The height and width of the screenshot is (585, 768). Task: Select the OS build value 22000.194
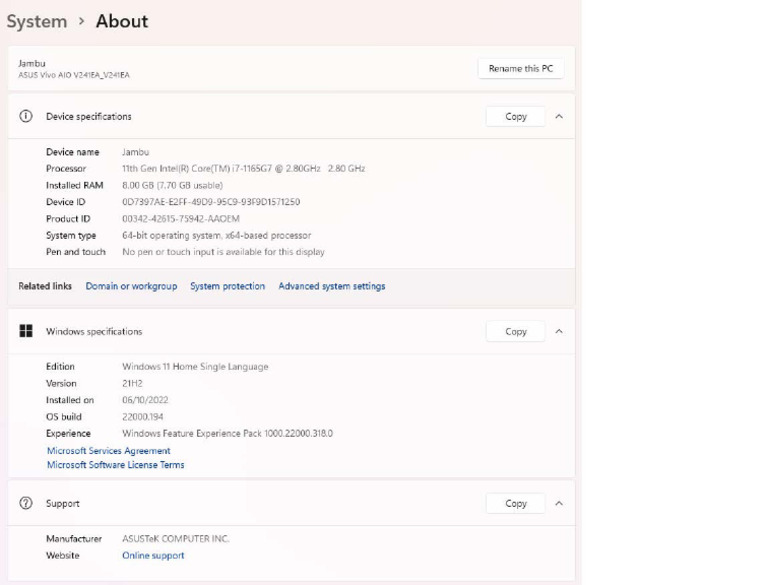(143, 417)
